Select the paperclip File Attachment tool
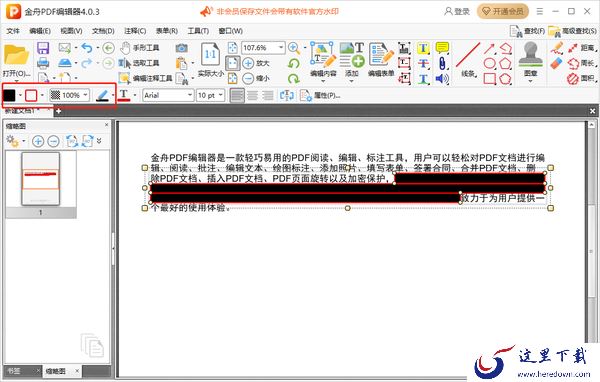The height and width of the screenshot is (382, 600). tap(442, 64)
